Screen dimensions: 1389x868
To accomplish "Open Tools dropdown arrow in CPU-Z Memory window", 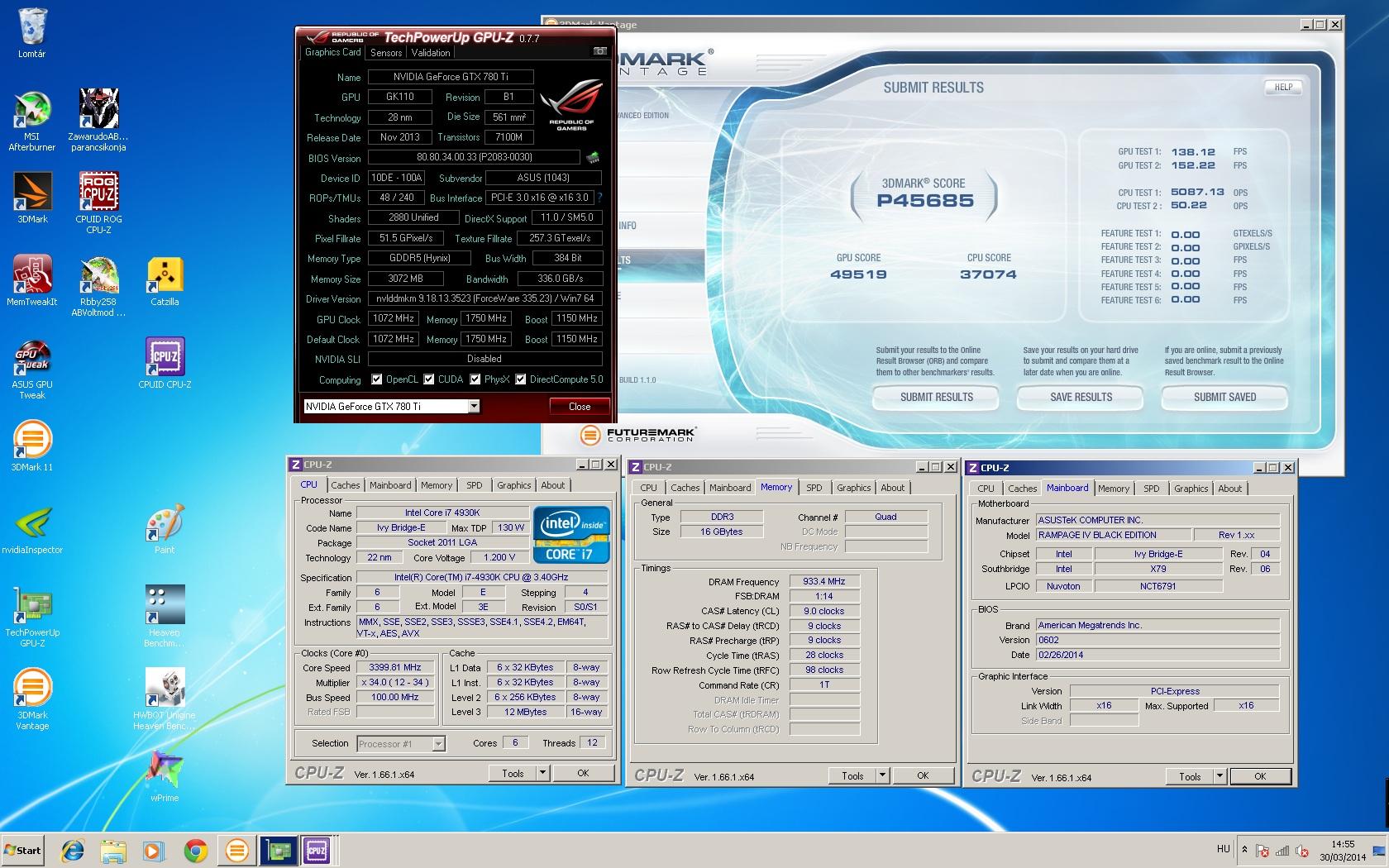I will [882, 775].
